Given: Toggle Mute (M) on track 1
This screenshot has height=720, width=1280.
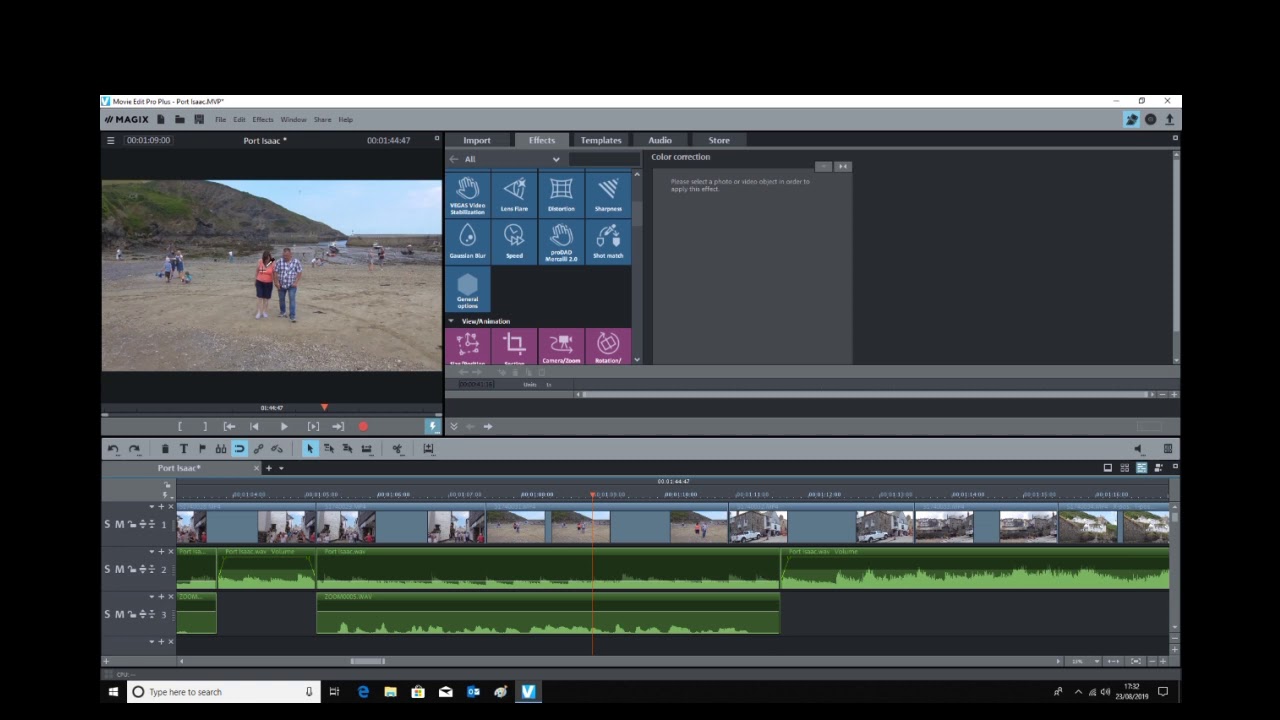Looking at the screenshot, I should [x=120, y=524].
